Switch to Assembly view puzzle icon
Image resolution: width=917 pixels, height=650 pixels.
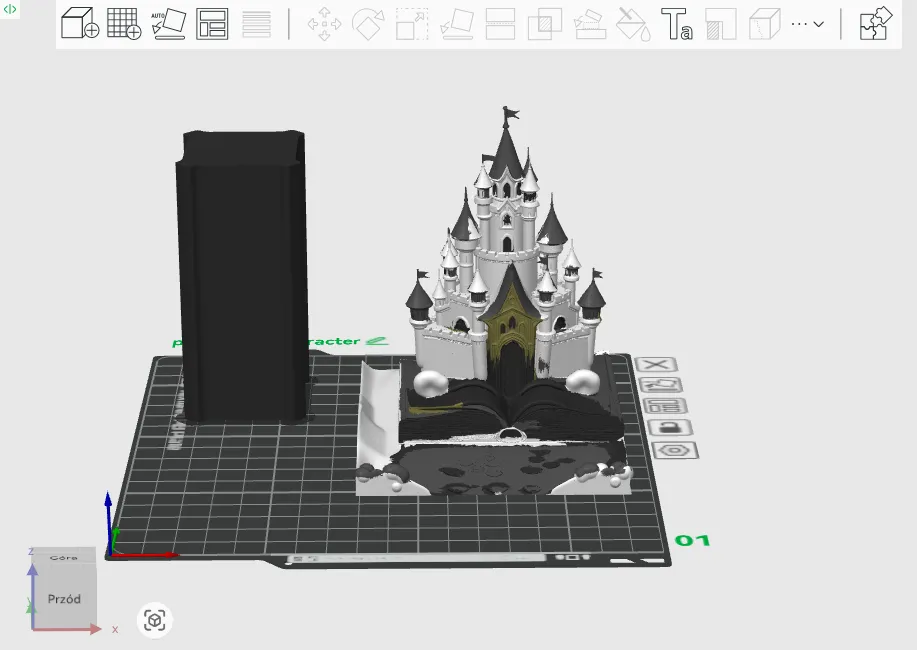875,23
